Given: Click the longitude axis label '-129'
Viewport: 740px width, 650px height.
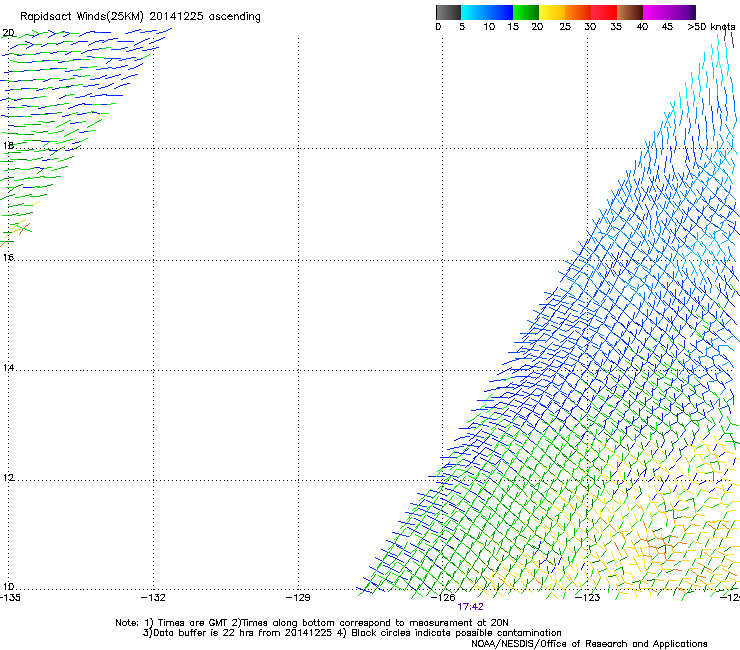Looking at the screenshot, I should tap(298, 598).
